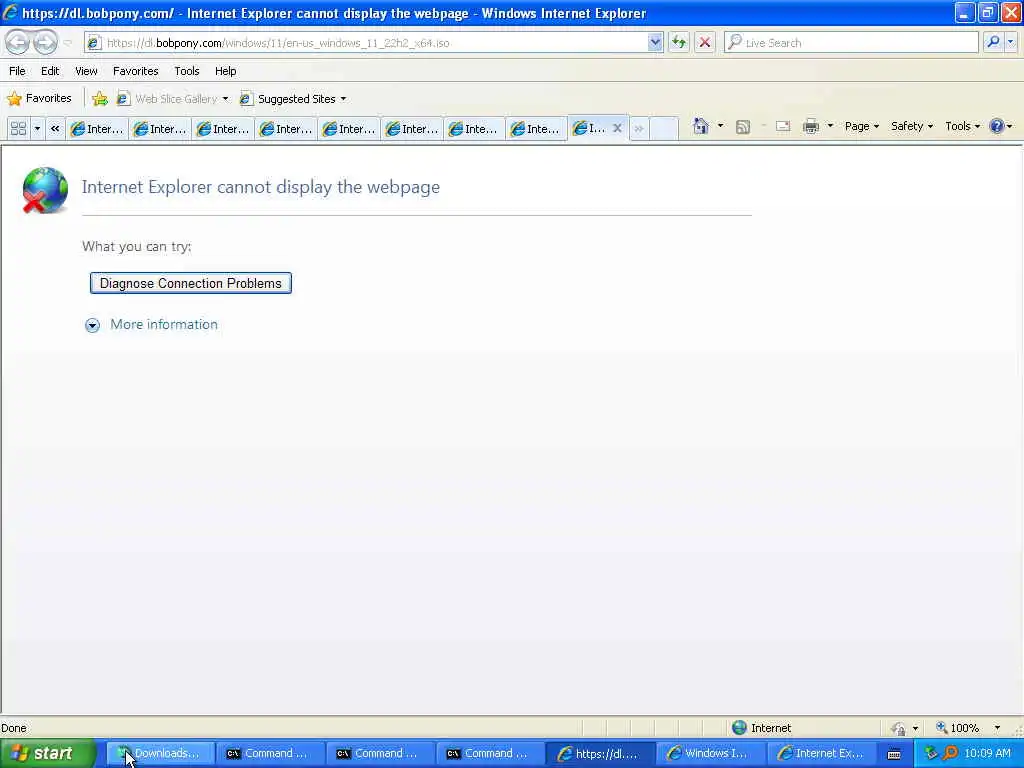Viewport: 1024px width, 768px height.
Task: Open the Suggested Sites dropdown
Action: [293, 99]
